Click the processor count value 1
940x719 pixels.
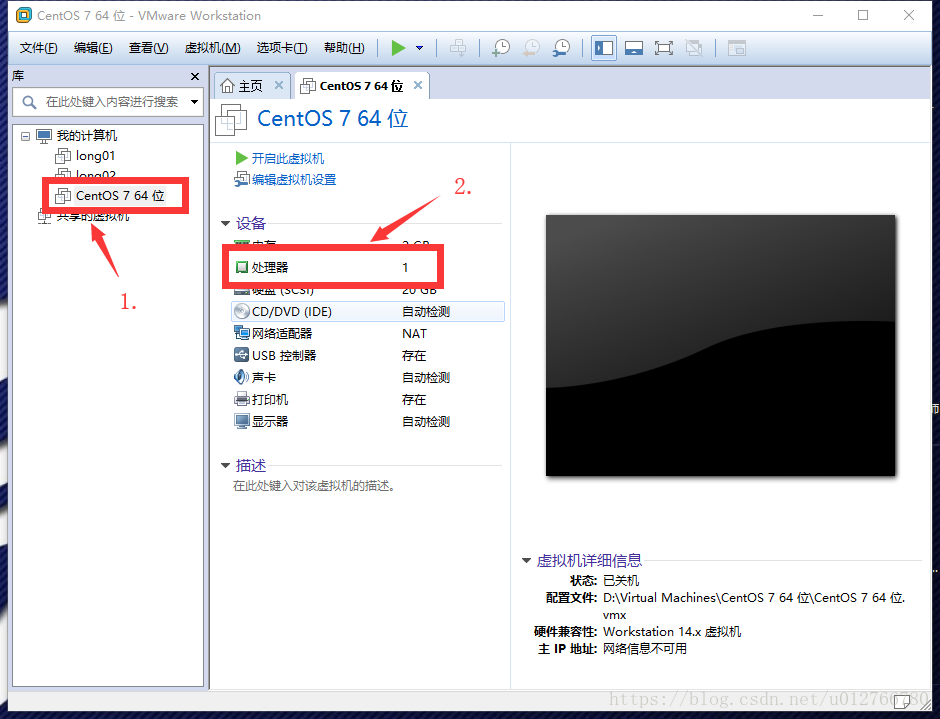405,267
